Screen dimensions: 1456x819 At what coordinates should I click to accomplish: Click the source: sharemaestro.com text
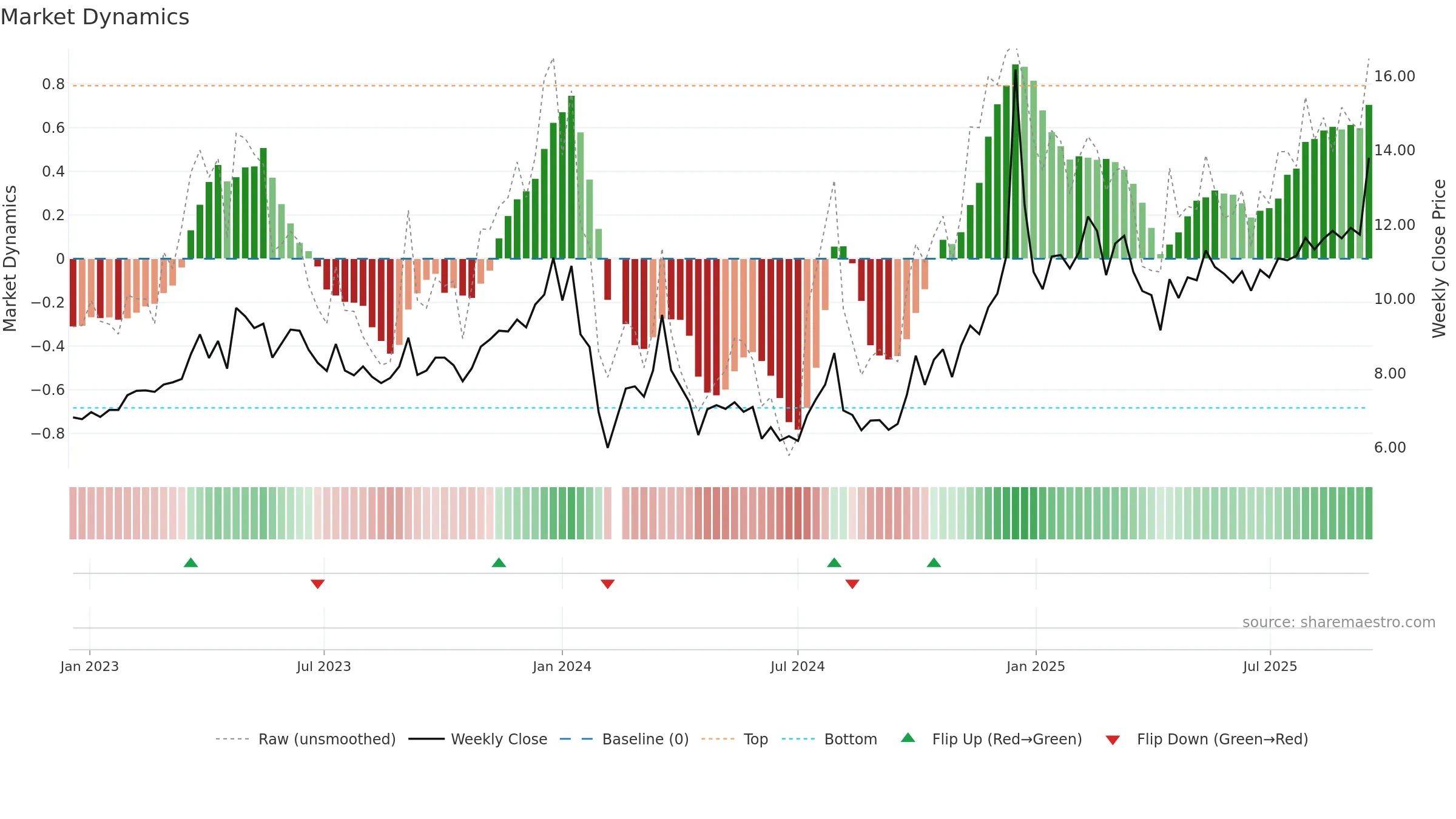coord(1339,622)
